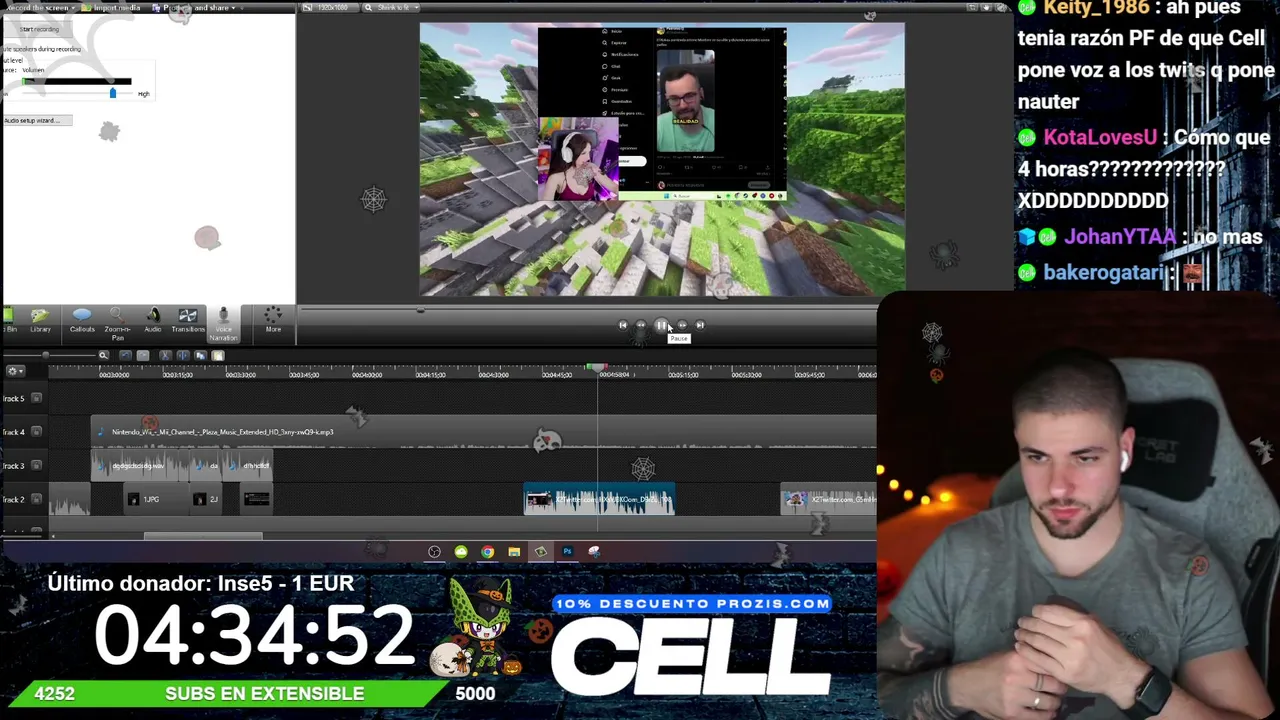
Task: Click the fast forward playback button
Action: (x=682, y=325)
